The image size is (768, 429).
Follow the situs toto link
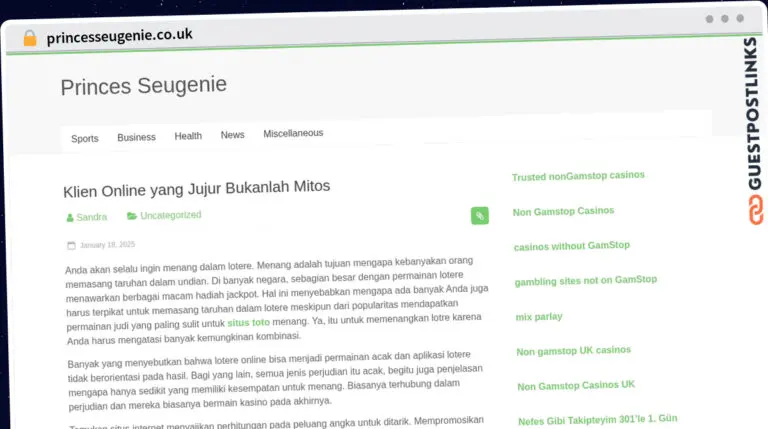248,323
